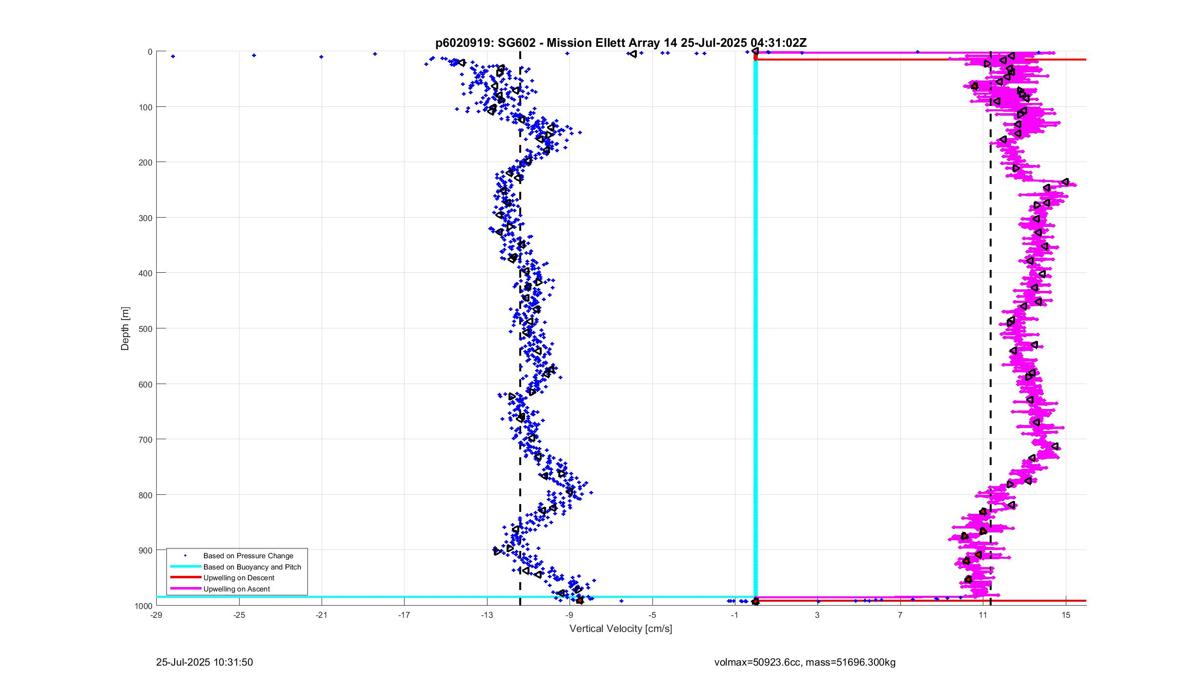Select the 'Depth [m]' y-axis label
The height and width of the screenshot is (681, 1200).
click(125, 328)
